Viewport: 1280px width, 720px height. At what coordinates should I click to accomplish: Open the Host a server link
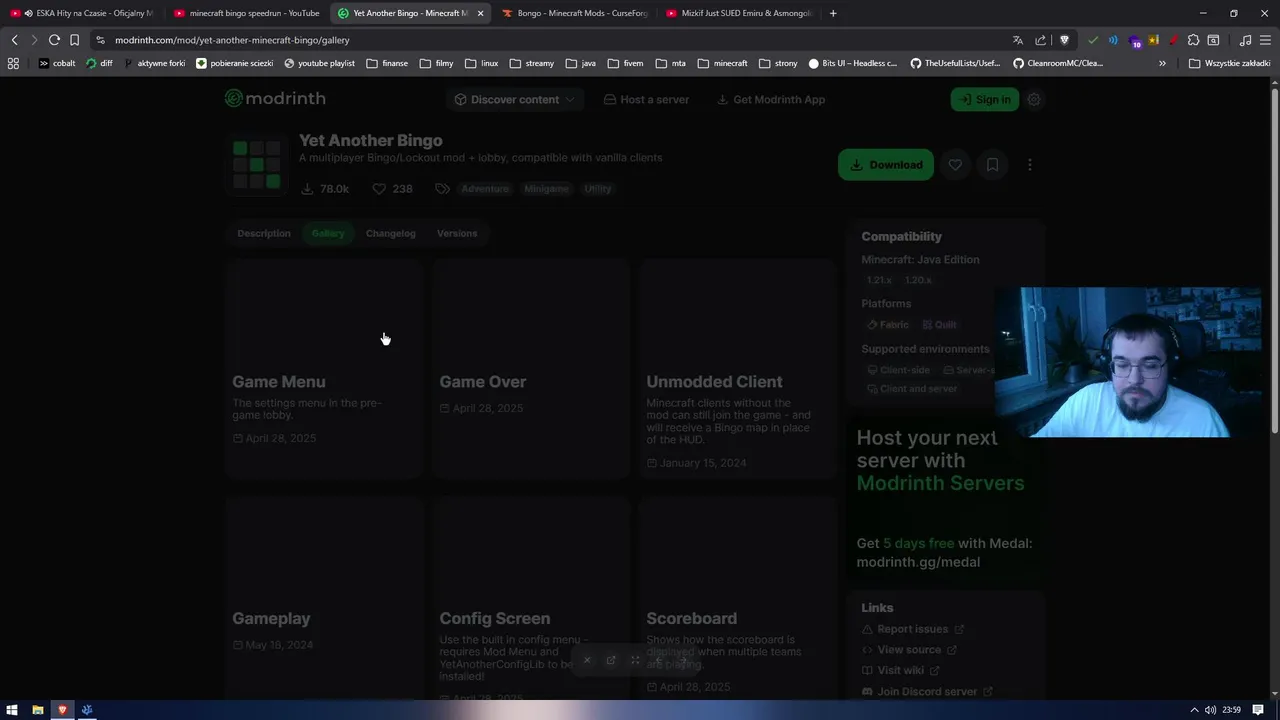pyautogui.click(x=645, y=99)
